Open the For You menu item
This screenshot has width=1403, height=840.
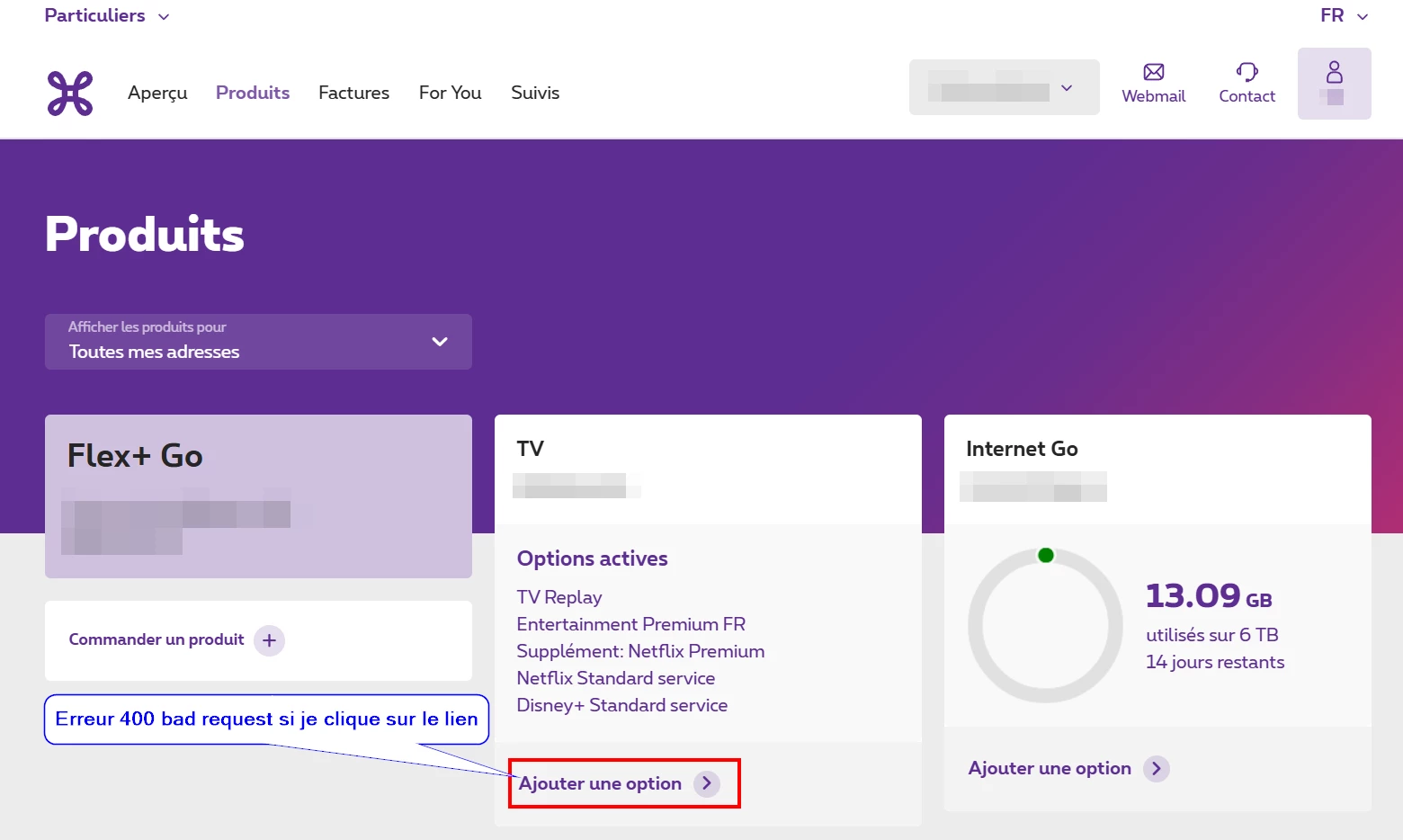coord(451,93)
